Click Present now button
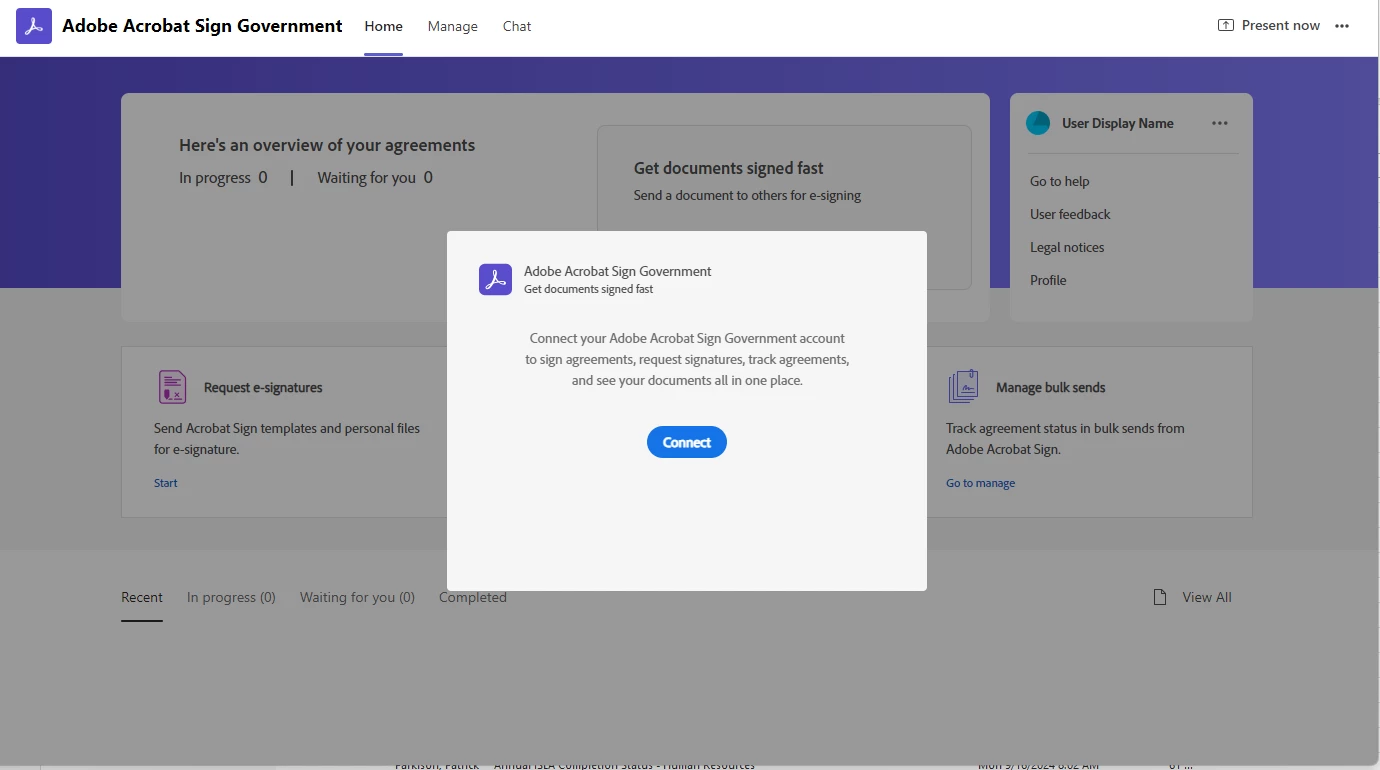This screenshot has width=1380, height=770. [1269, 26]
